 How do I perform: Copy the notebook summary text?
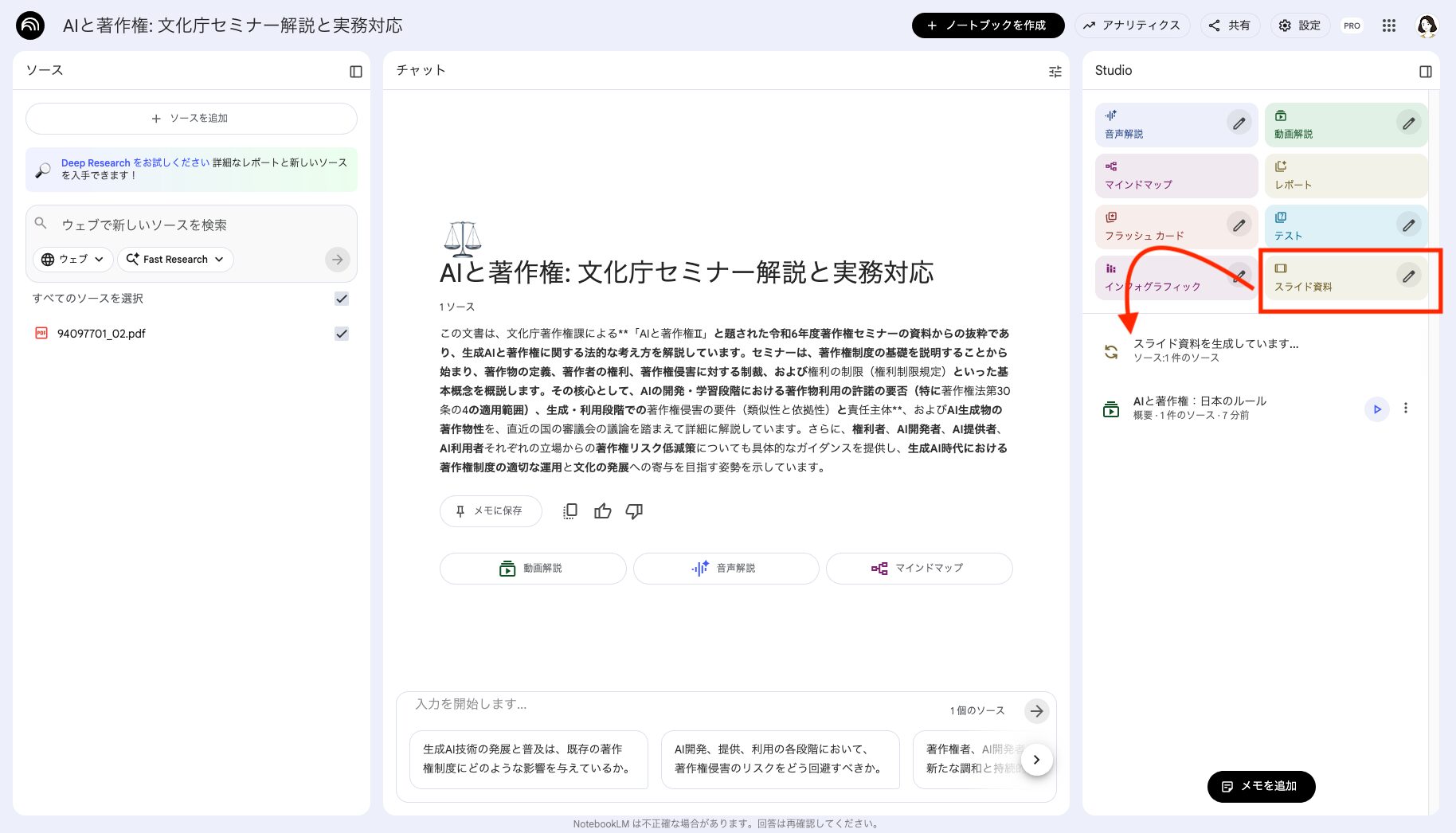coord(569,510)
